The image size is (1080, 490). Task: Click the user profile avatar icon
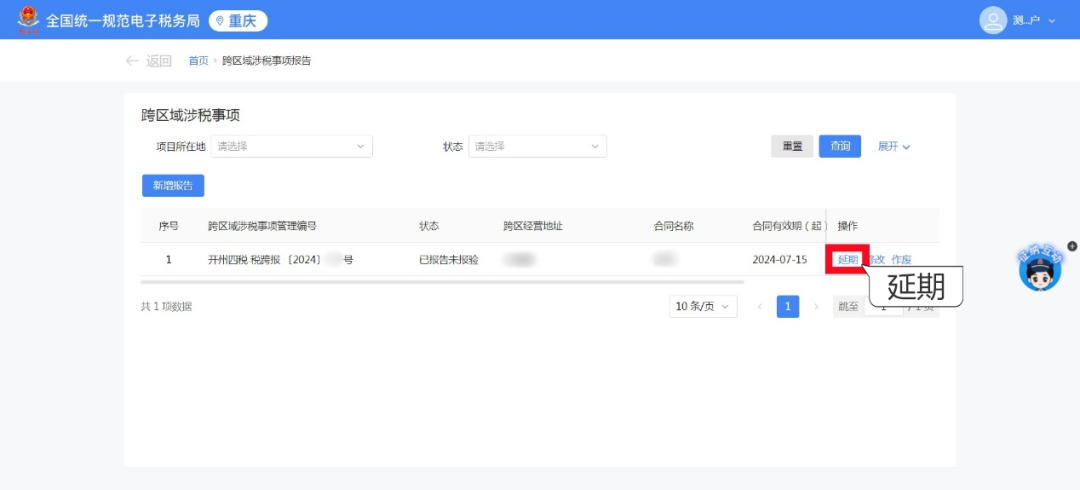(x=992, y=20)
